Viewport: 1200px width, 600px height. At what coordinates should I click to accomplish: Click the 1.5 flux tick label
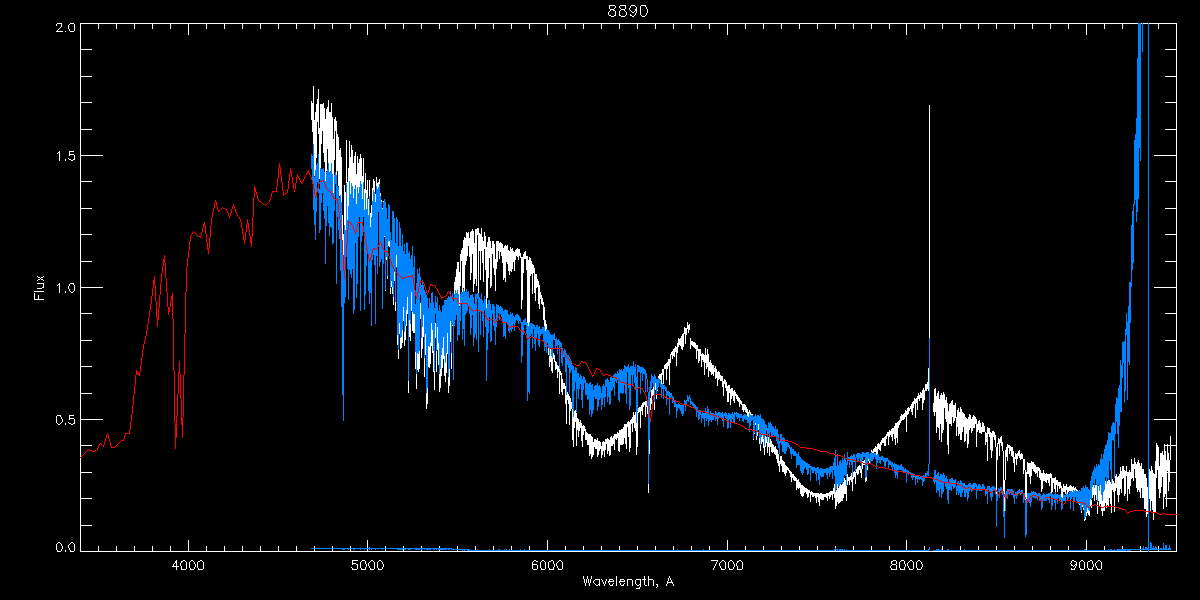[64, 157]
